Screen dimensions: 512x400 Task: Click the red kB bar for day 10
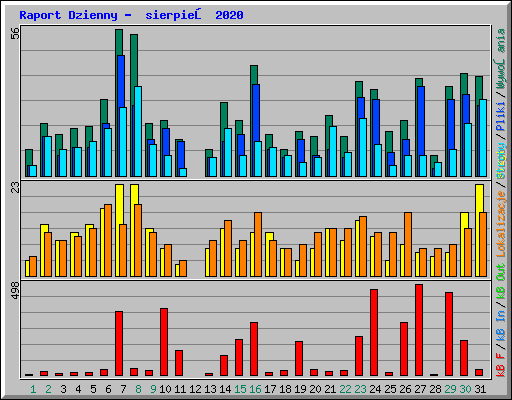164,342
